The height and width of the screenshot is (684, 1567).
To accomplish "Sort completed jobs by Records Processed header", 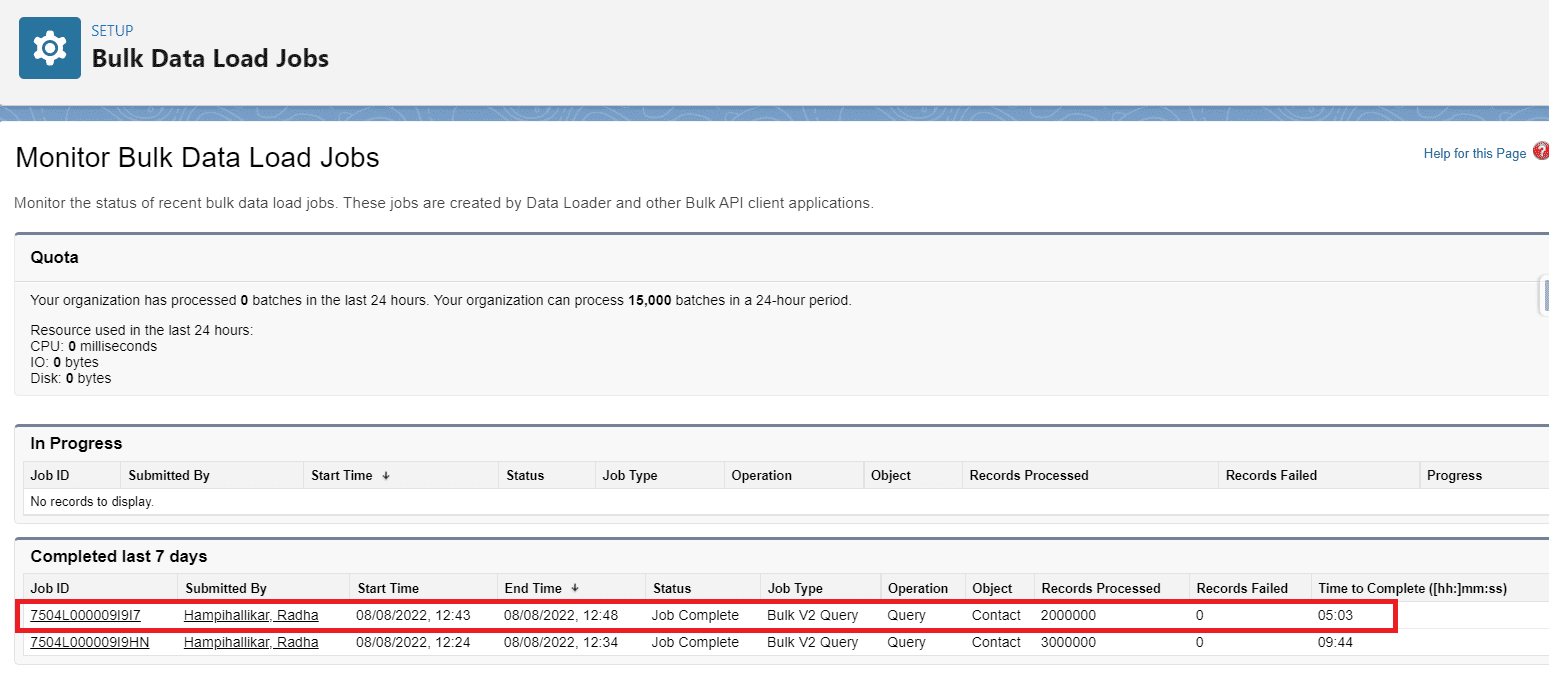I will (1100, 588).
